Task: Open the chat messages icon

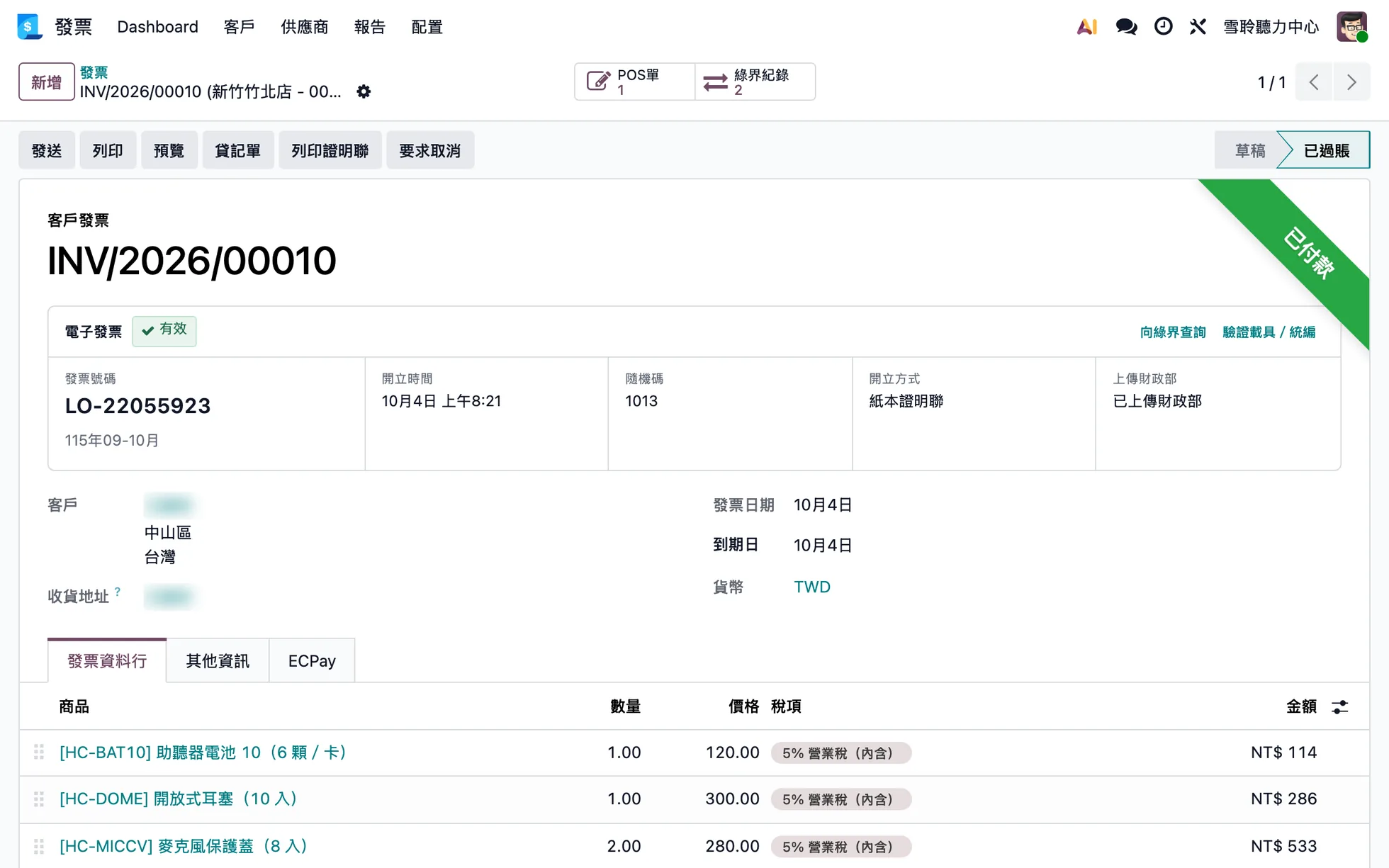Action: click(1126, 27)
